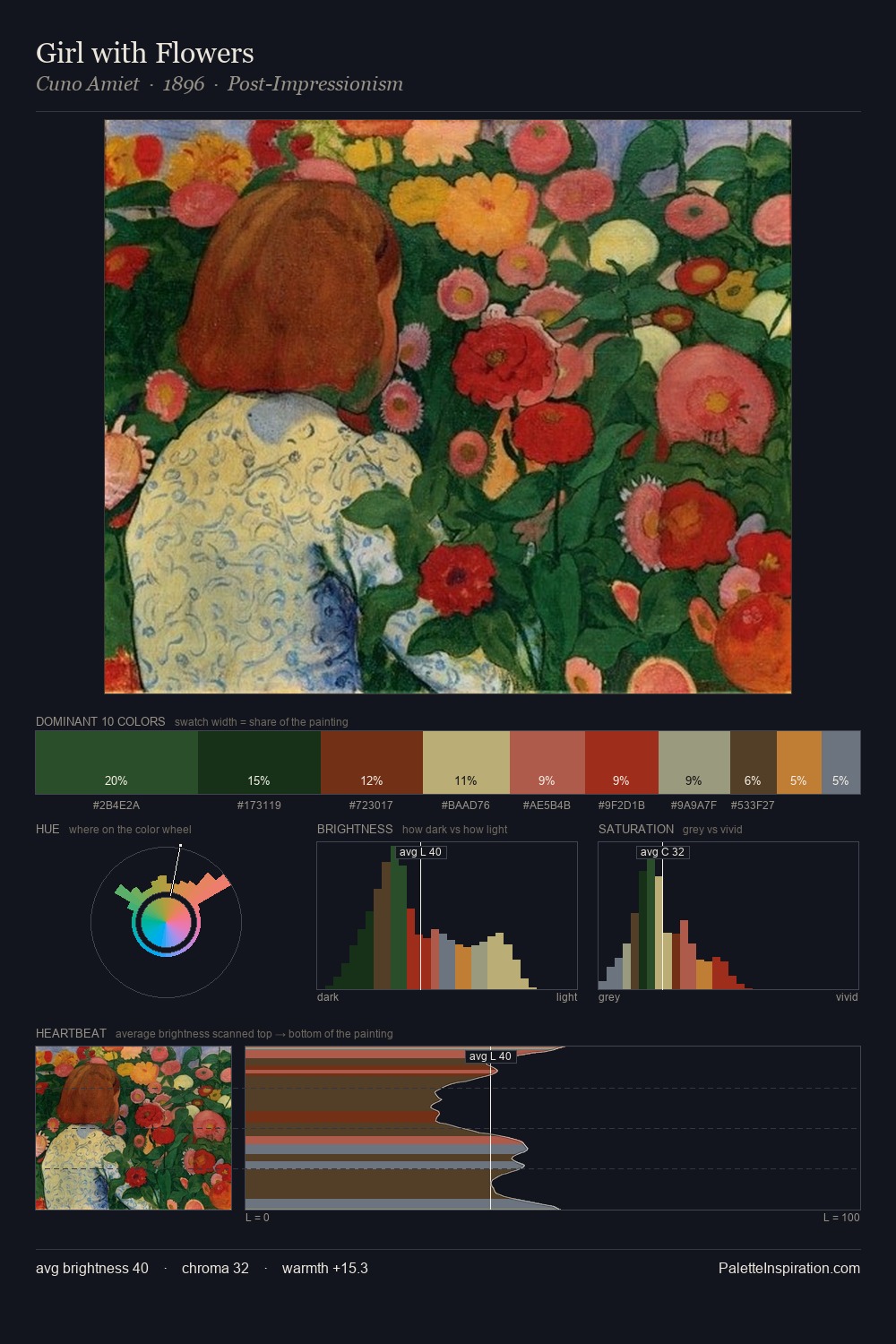The width and height of the screenshot is (896, 1344).
Task: Select the #BAAD76 hex label
Action: pos(466,805)
